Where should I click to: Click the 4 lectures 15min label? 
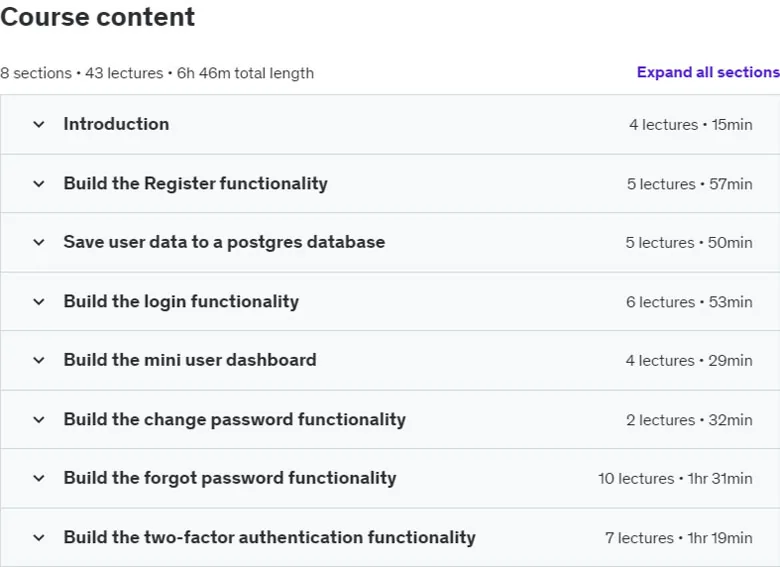(x=690, y=124)
